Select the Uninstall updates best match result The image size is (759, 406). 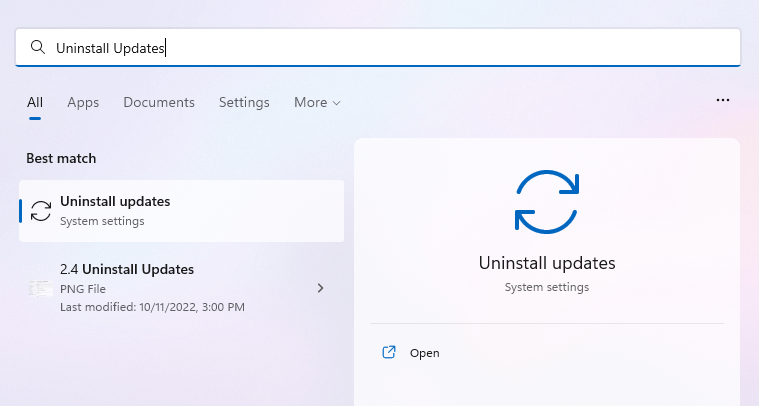point(181,210)
